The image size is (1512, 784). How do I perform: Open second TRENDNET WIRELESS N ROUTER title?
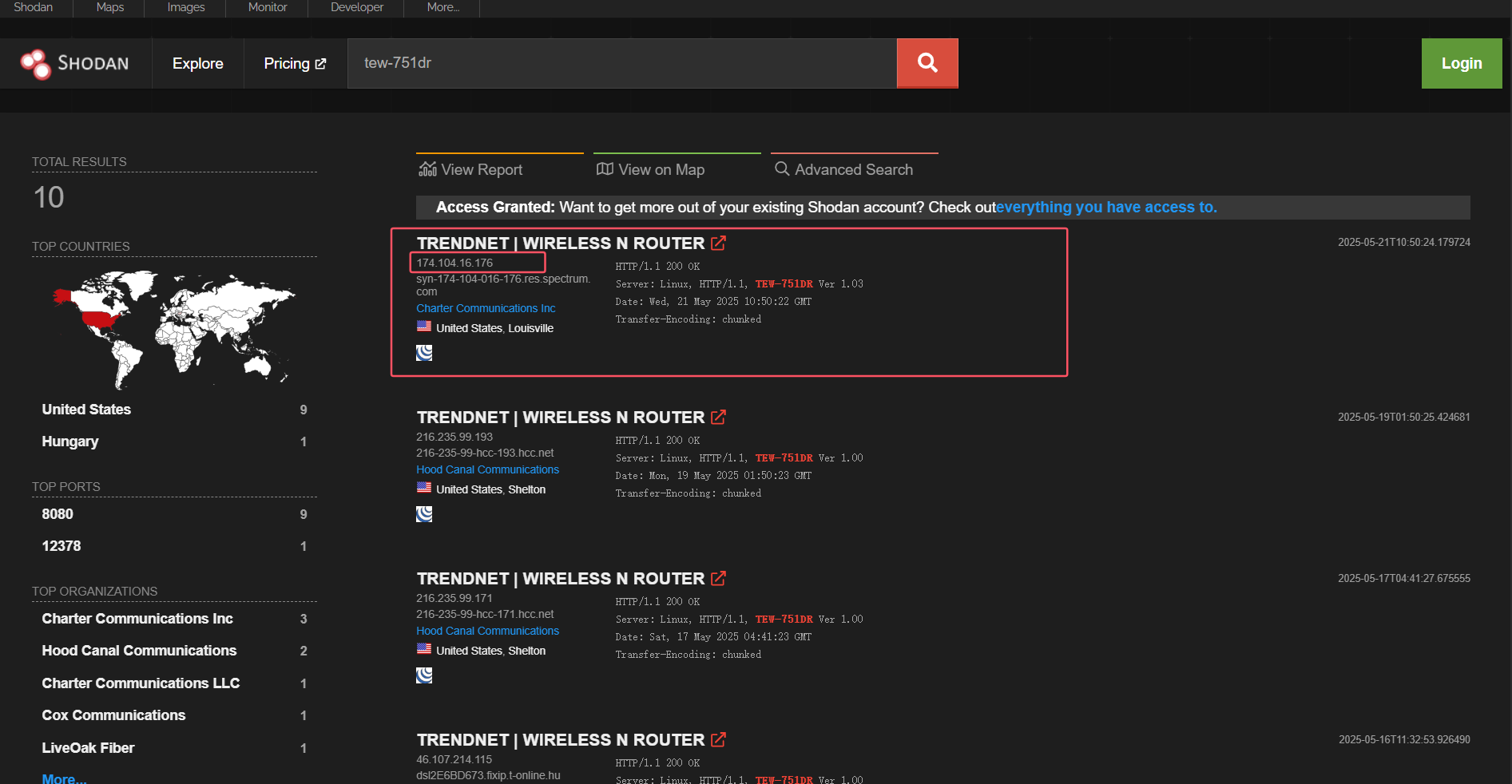(x=561, y=417)
